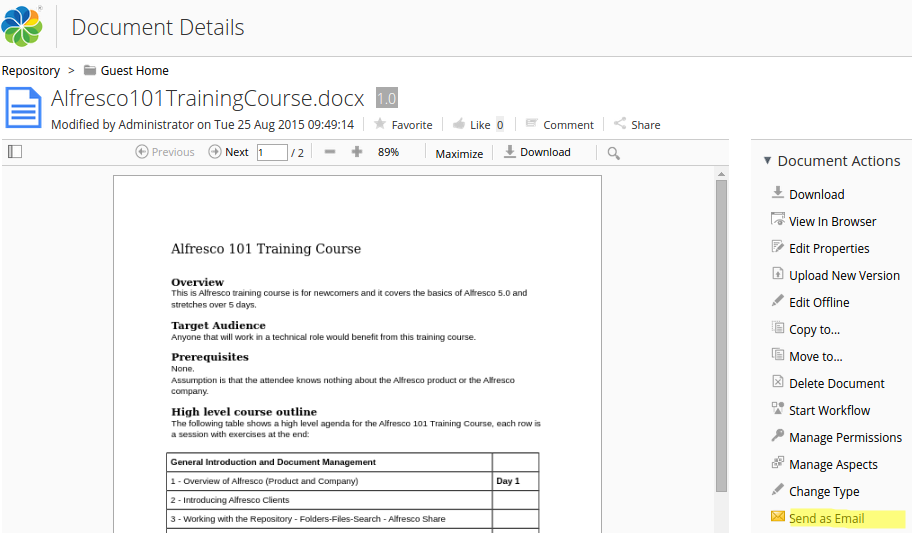Click the Favorite link
The height and width of the screenshot is (533, 912).
pyautogui.click(x=412, y=125)
